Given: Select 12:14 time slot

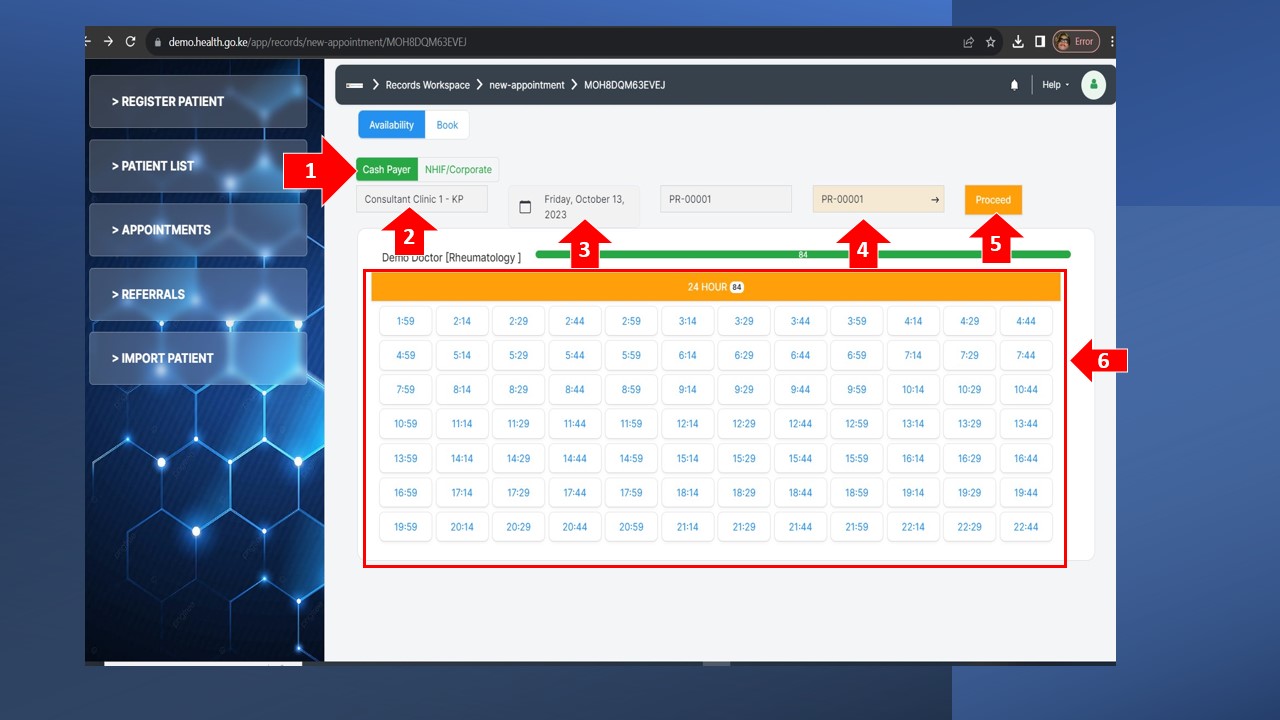Looking at the screenshot, I should click(x=687, y=423).
